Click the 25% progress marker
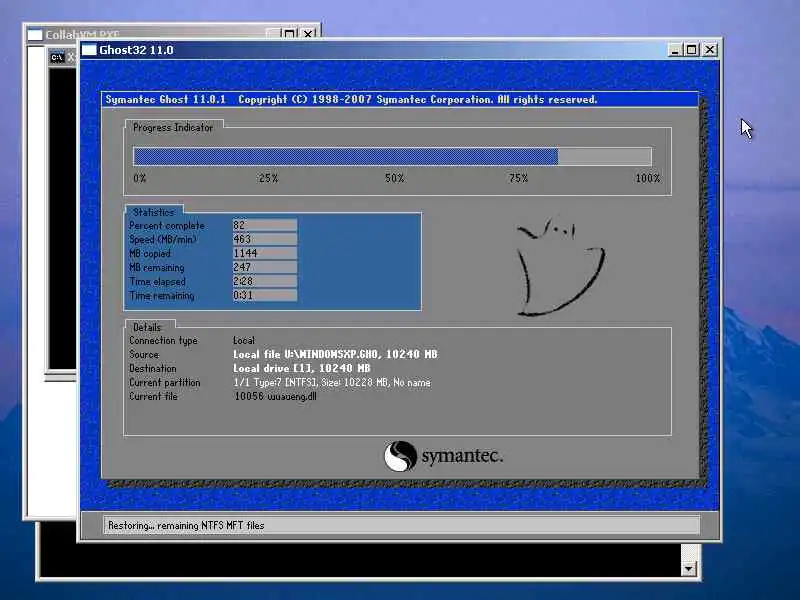 pyautogui.click(x=268, y=179)
